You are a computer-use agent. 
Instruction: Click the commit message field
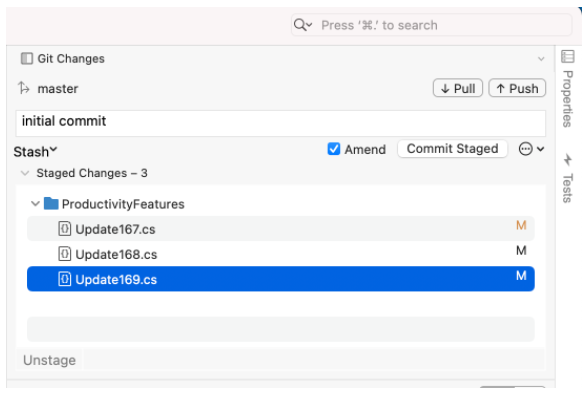280,123
